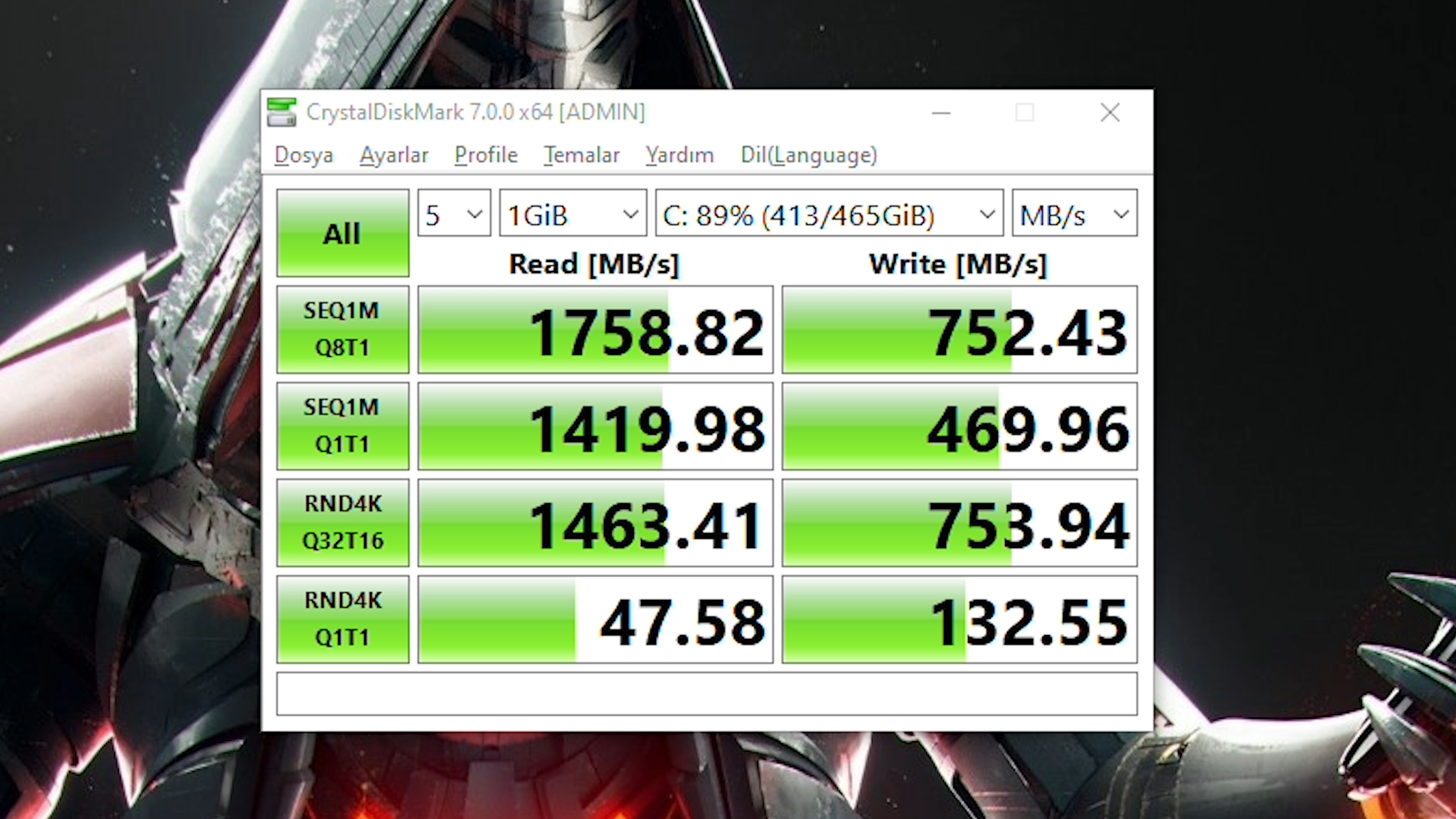The height and width of the screenshot is (819, 1456).
Task: Click the empty comment field at bottom
Action: pos(706,693)
